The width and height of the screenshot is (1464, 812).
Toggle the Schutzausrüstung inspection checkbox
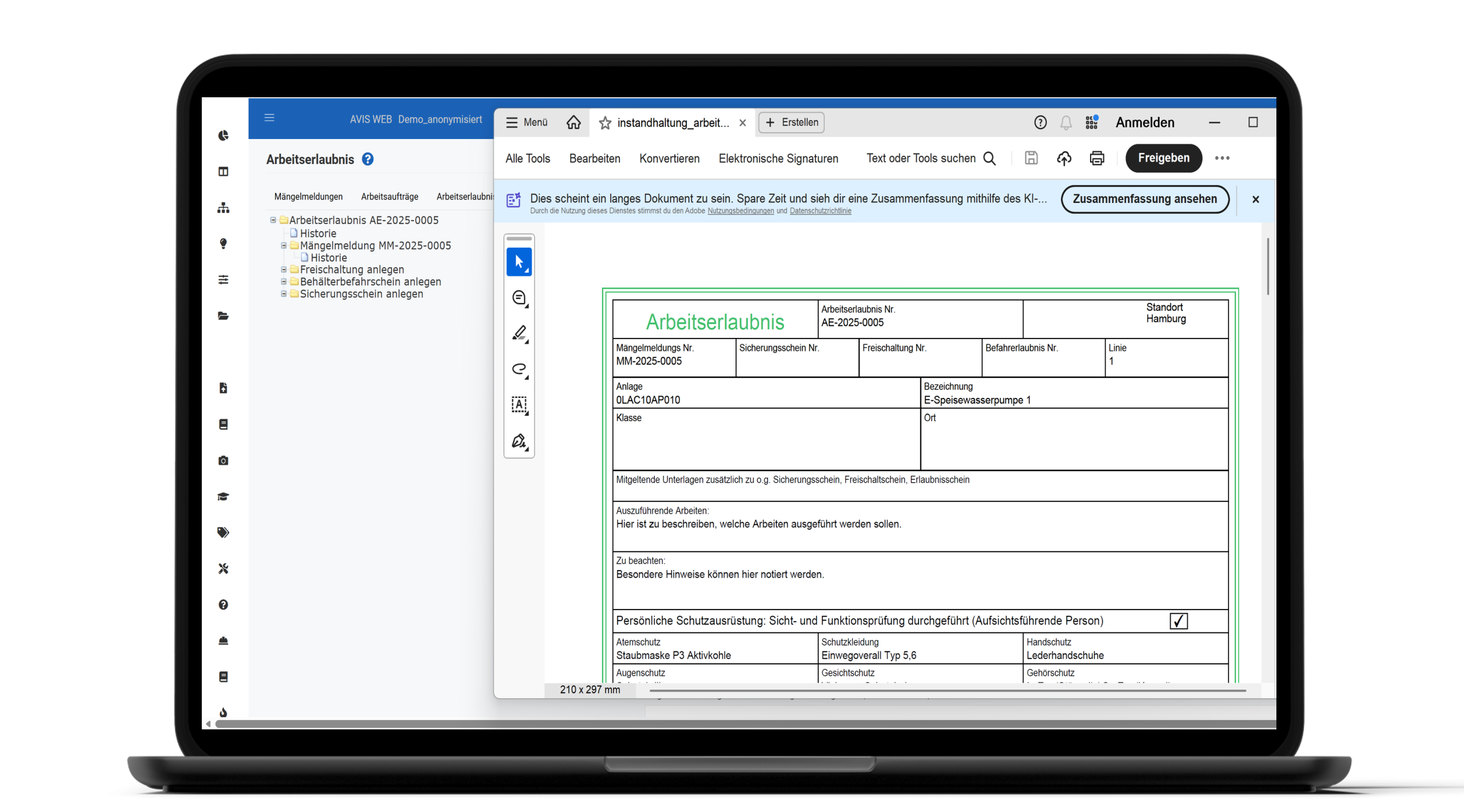[1178, 621]
